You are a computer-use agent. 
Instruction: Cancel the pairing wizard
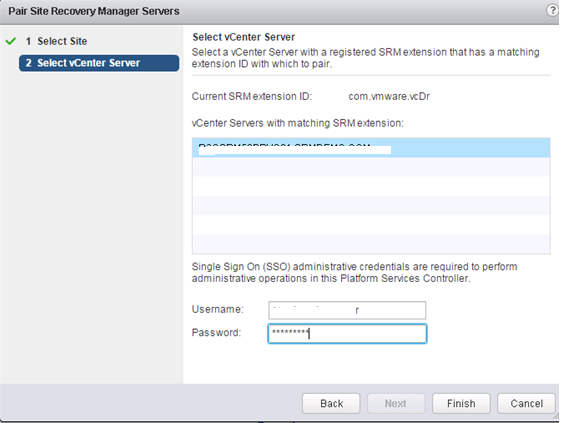pos(526,404)
